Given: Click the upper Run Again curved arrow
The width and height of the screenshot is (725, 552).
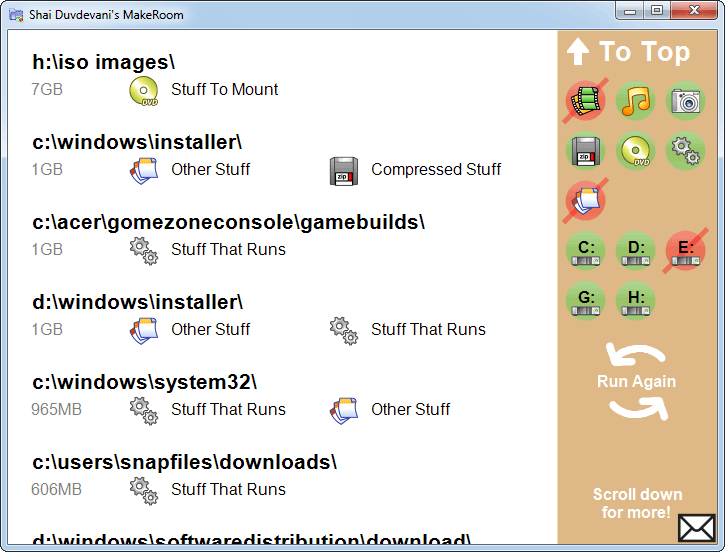Looking at the screenshot, I should [x=634, y=355].
